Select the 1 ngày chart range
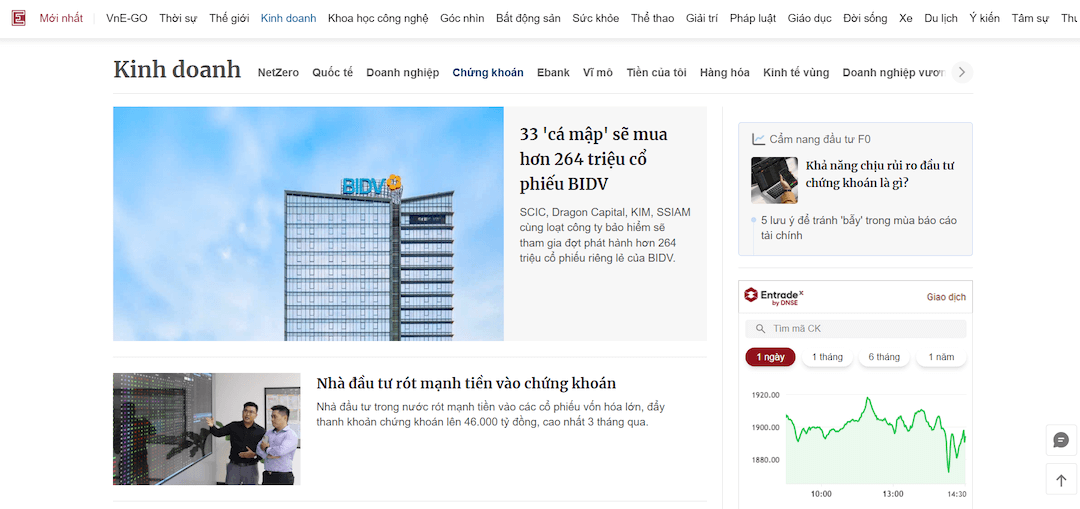The height and width of the screenshot is (509, 1080). [x=770, y=357]
